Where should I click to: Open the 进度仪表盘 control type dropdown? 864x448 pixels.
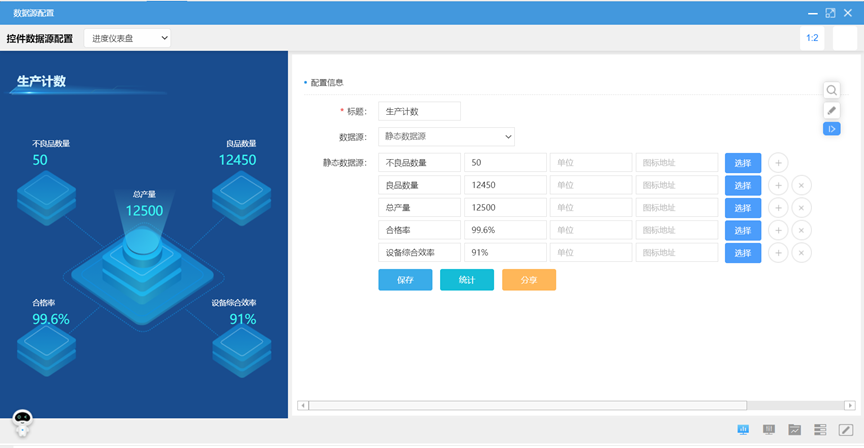coord(127,38)
